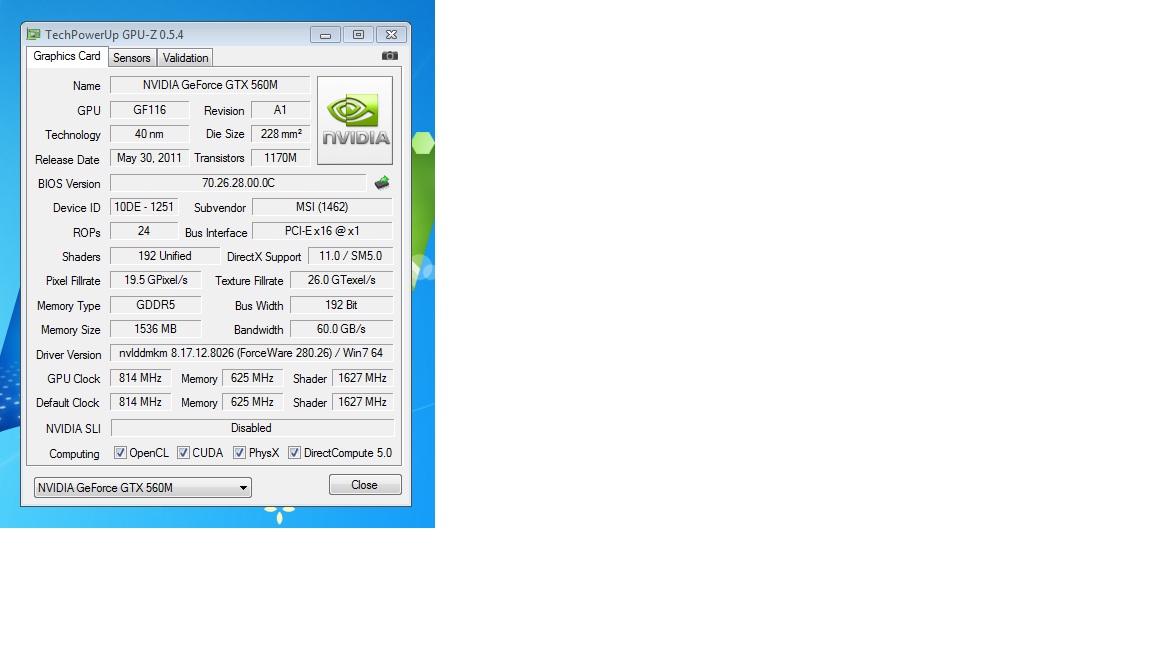Click the ROPs value 24
Viewport: 1152px width, 648px height.
point(144,231)
